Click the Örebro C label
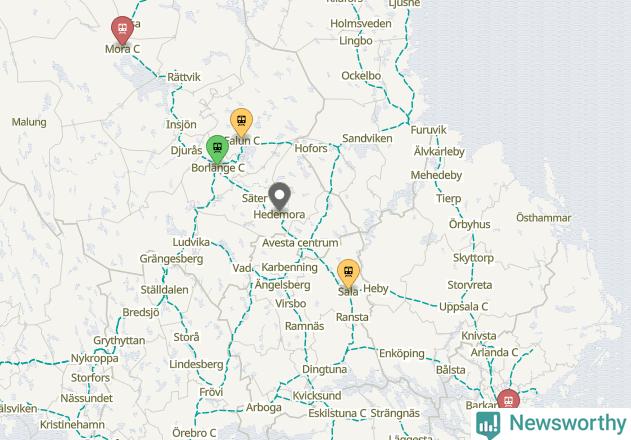631x440 pixels. [x=194, y=433]
